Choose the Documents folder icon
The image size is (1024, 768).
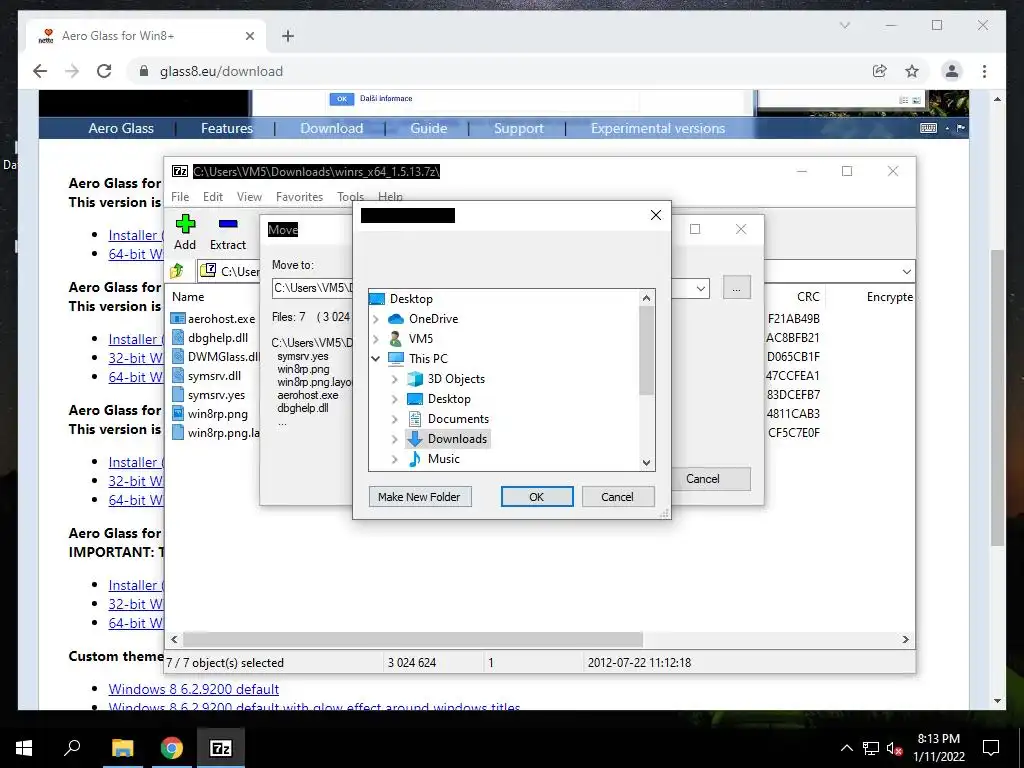[x=415, y=419]
